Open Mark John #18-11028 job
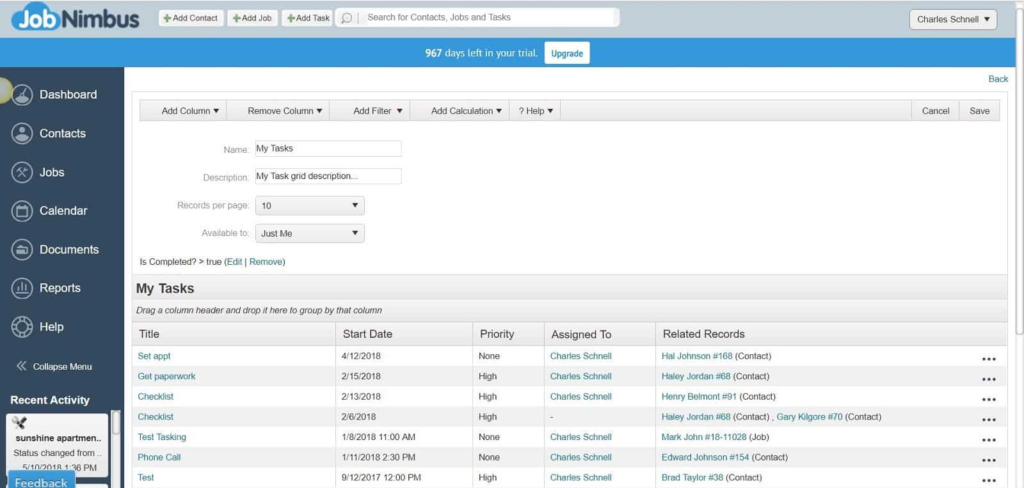 [x=703, y=437]
